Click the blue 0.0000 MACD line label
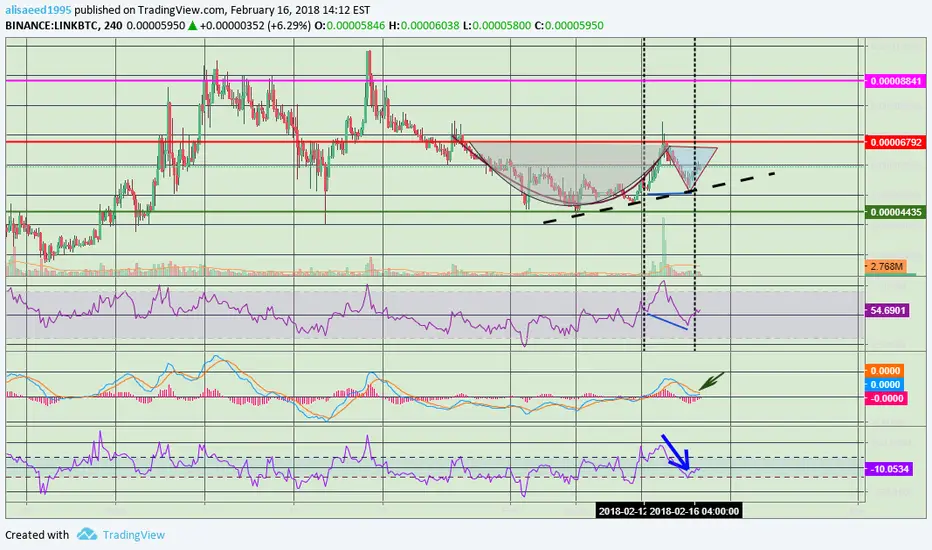 [884, 384]
